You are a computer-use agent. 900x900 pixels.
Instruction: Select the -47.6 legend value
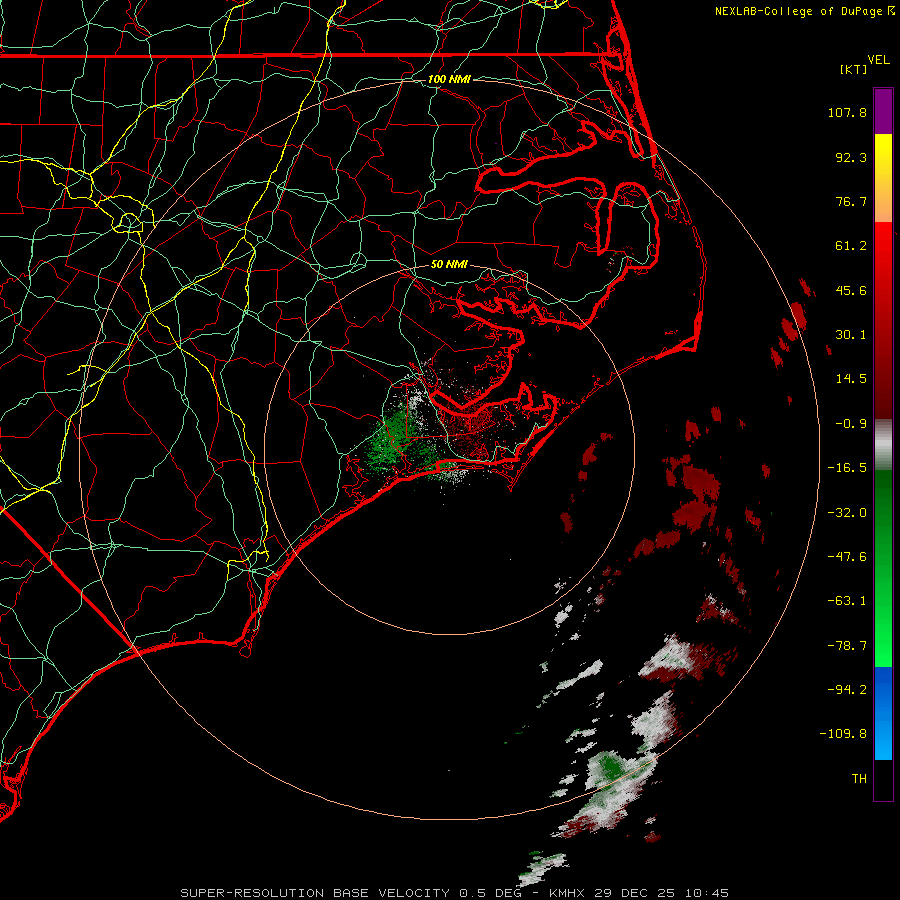pyautogui.click(x=847, y=557)
